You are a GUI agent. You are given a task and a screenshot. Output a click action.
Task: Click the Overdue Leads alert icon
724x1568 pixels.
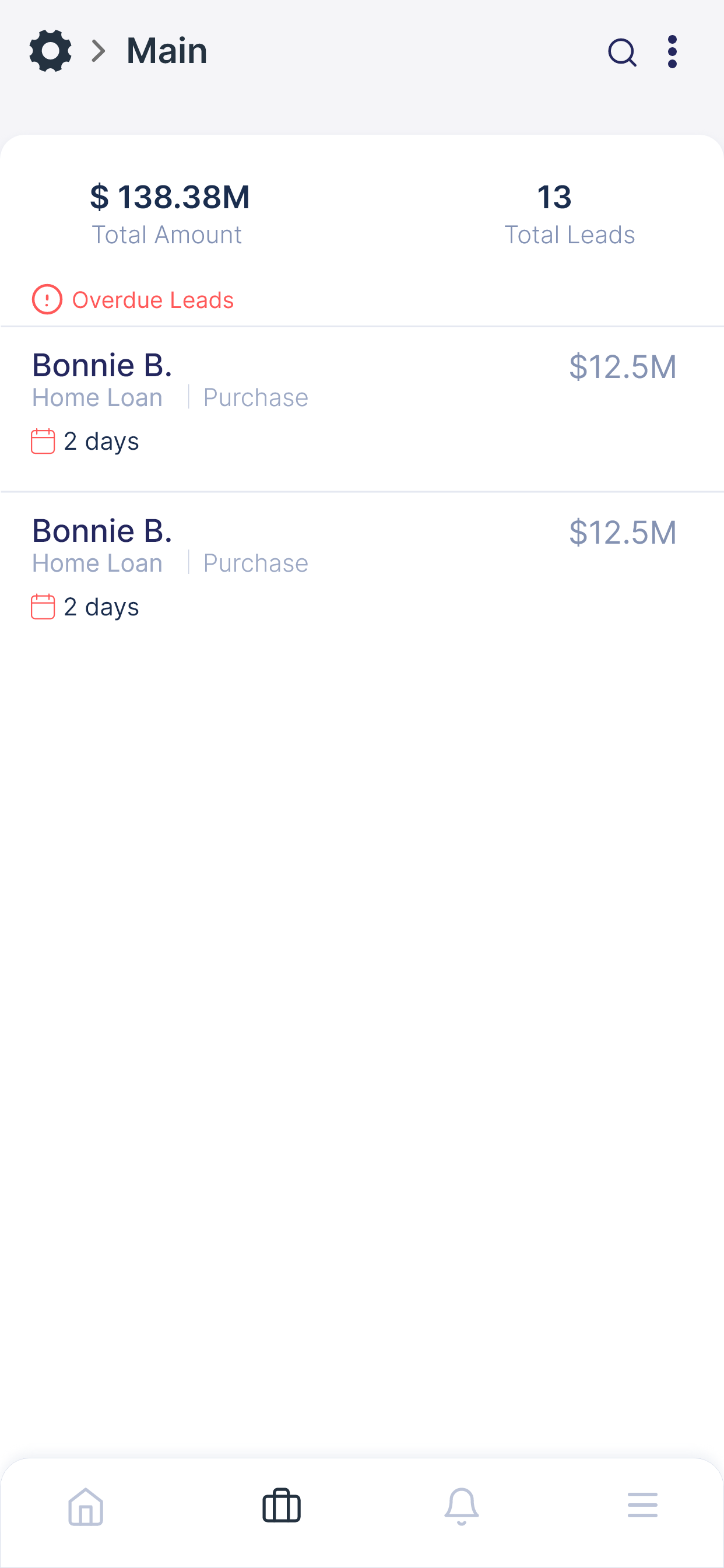point(47,299)
